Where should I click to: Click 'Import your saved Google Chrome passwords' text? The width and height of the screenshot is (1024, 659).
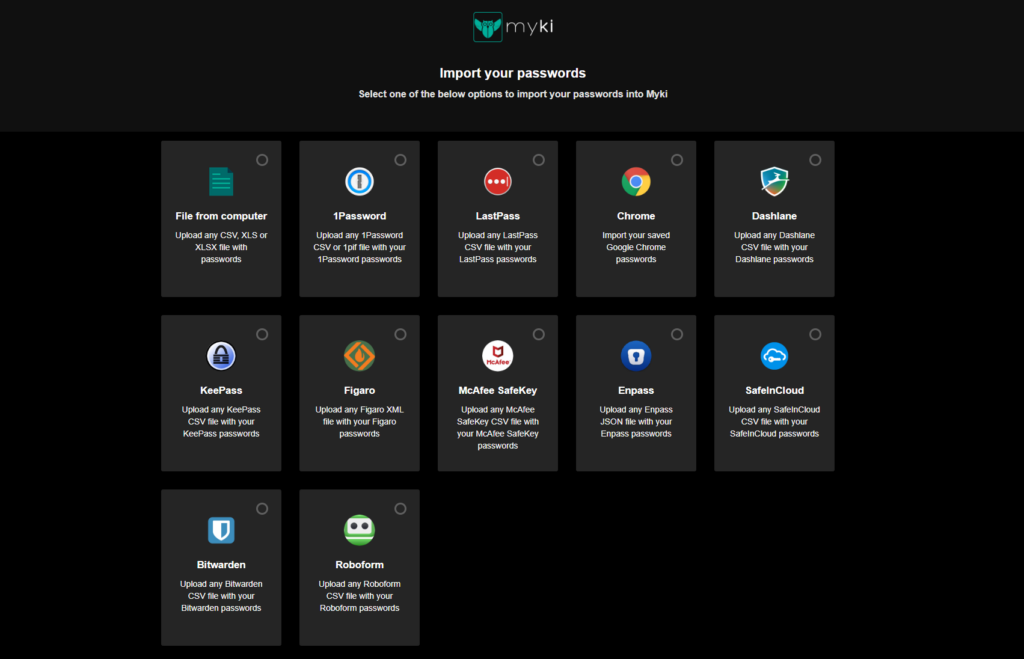click(636, 248)
